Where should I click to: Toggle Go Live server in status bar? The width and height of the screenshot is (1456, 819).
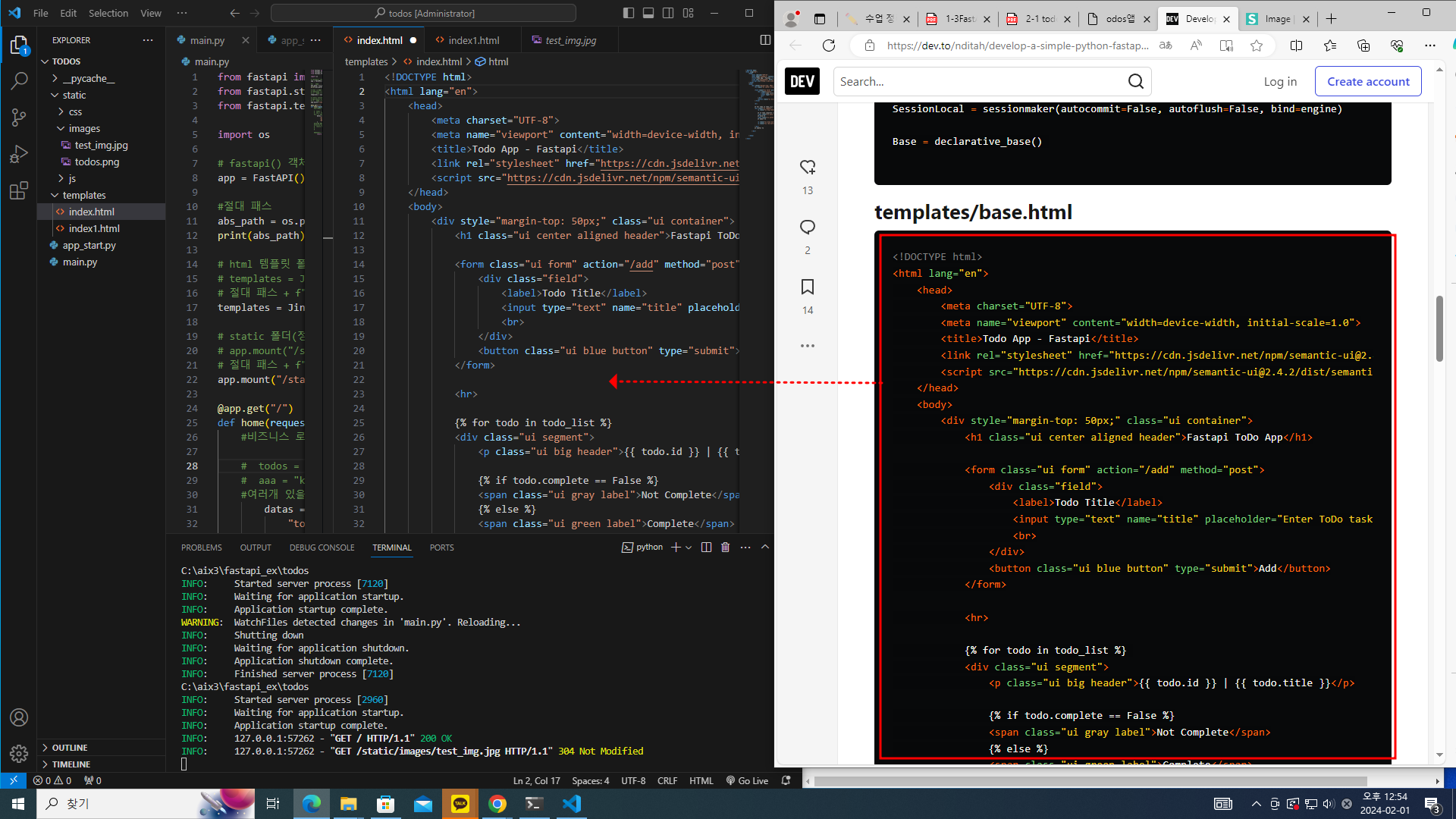tap(747, 780)
